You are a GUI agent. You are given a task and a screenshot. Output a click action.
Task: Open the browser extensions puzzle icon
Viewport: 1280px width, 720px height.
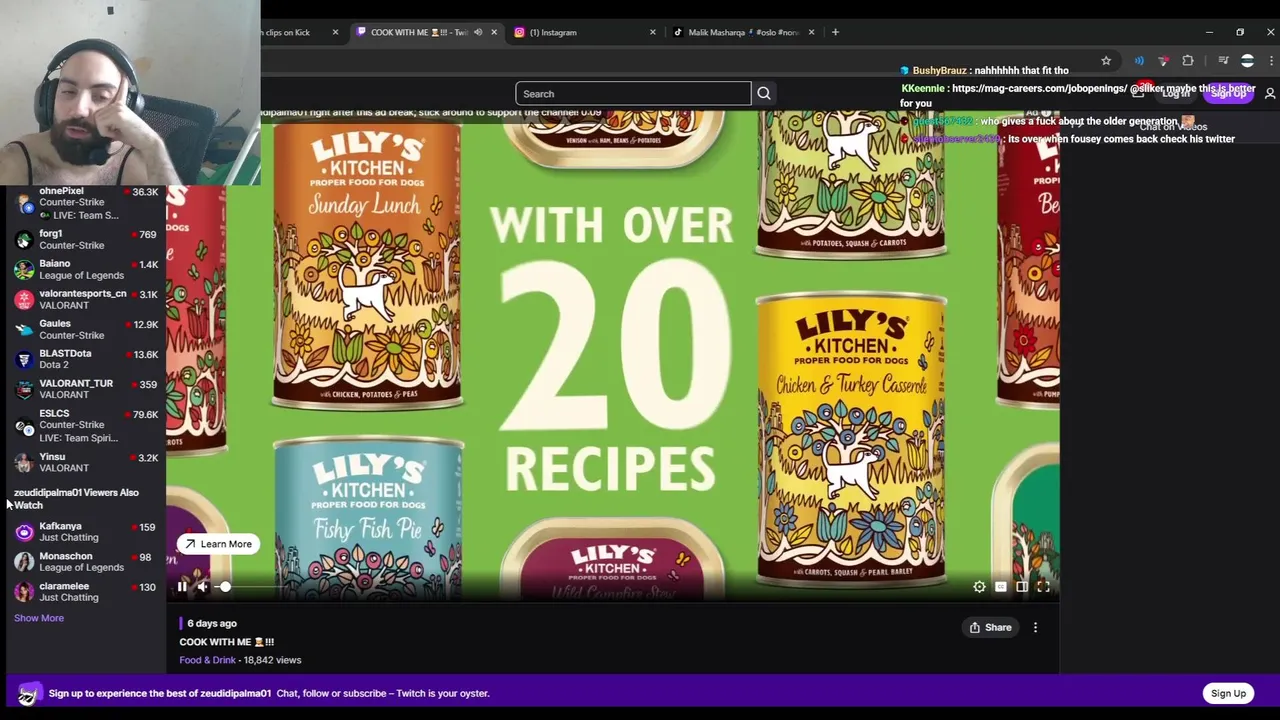(x=1188, y=61)
